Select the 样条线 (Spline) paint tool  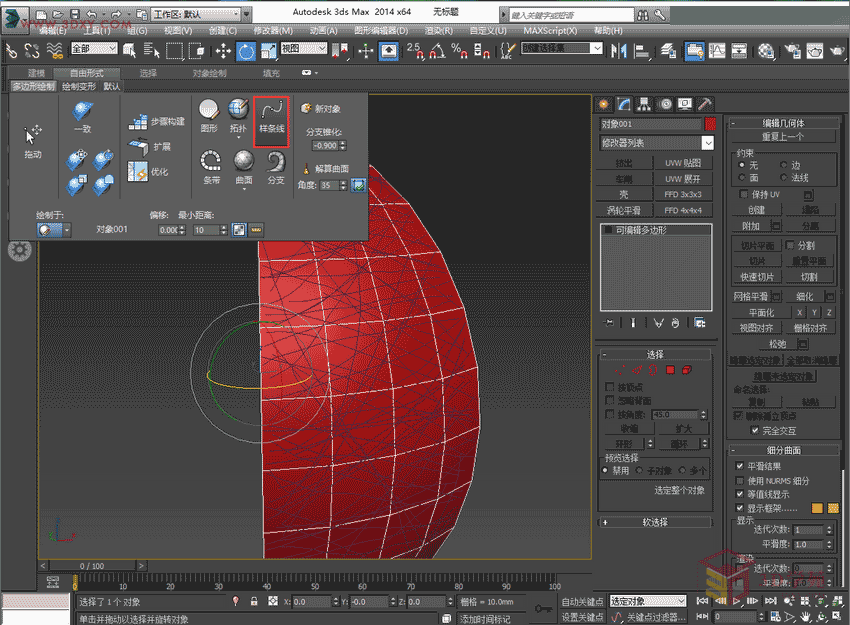click(272, 114)
